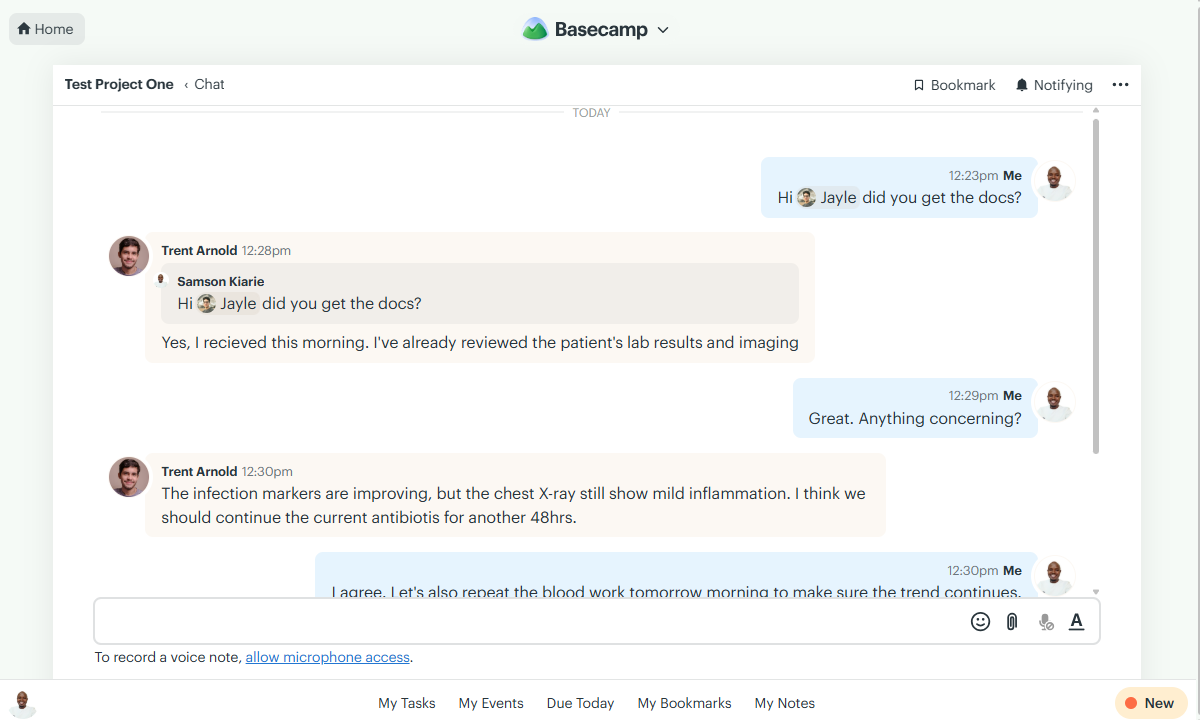Screen dimensions: 1200x720
Task: Open profile avatar at bottom left
Action: (23, 704)
